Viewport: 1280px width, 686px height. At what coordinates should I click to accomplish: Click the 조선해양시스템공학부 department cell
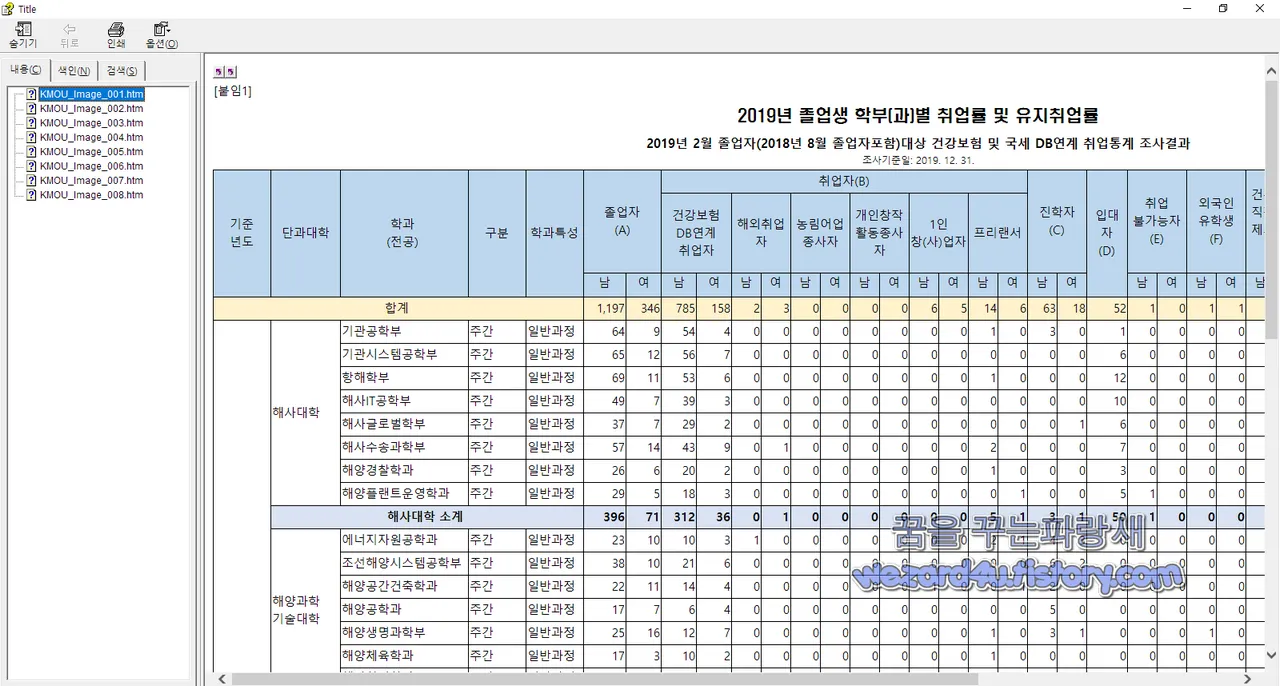tap(404, 562)
